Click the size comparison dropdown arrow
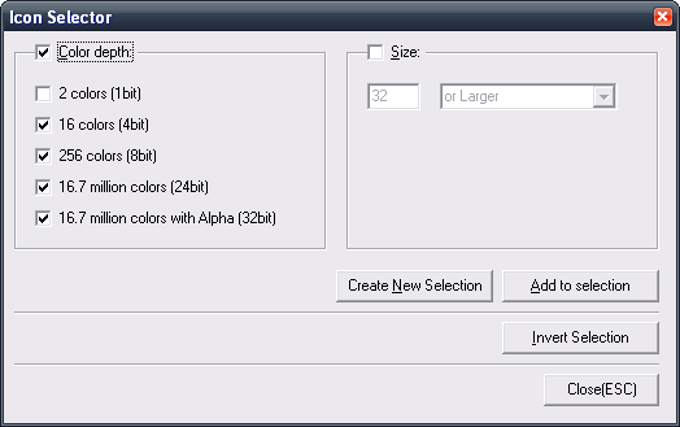This screenshot has height=427, width=680. (604, 97)
